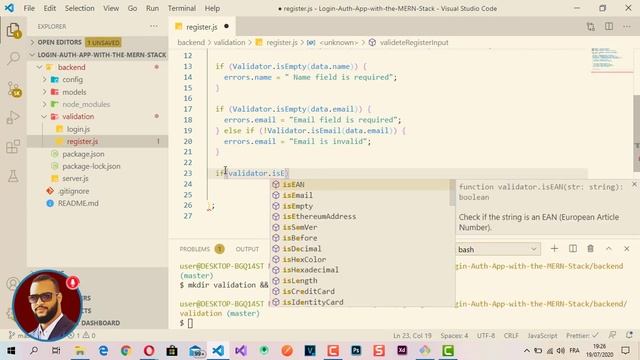The height and width of the screenshot is (360, 640).
Task: Open editor more actions menu
Action: 627,27
